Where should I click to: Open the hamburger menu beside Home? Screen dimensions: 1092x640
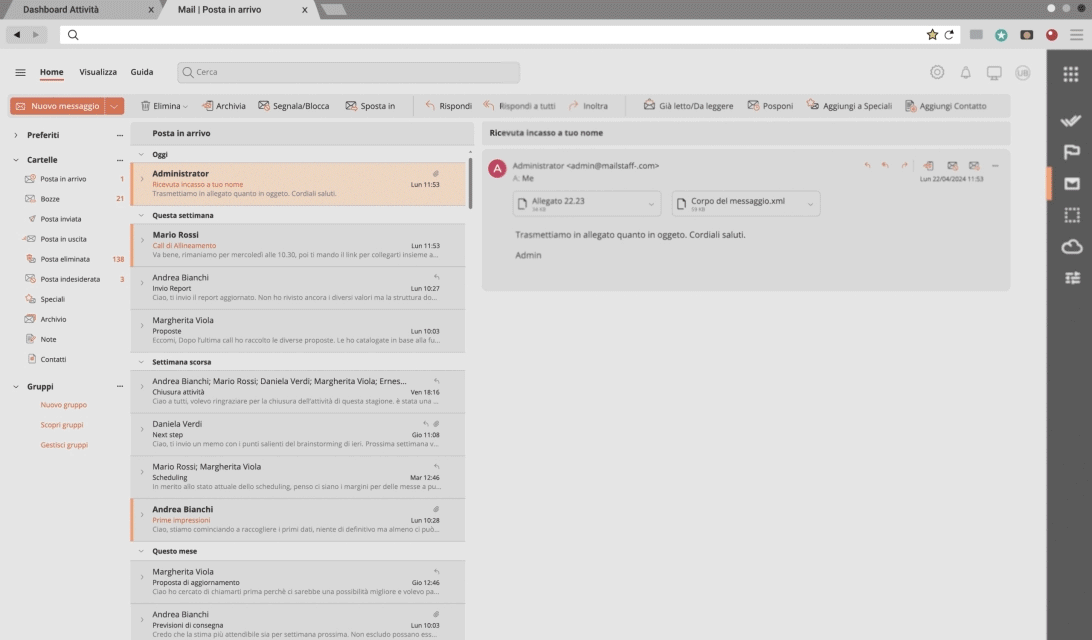(20, 72)
